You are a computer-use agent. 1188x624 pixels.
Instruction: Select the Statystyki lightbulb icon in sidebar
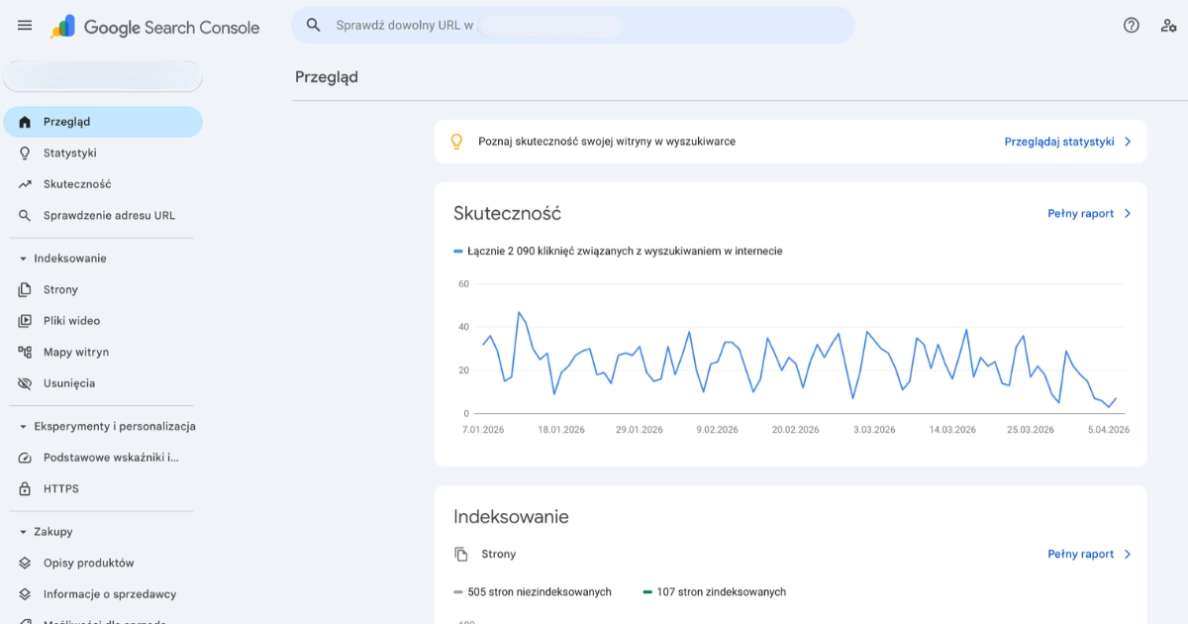pos(24,152)
